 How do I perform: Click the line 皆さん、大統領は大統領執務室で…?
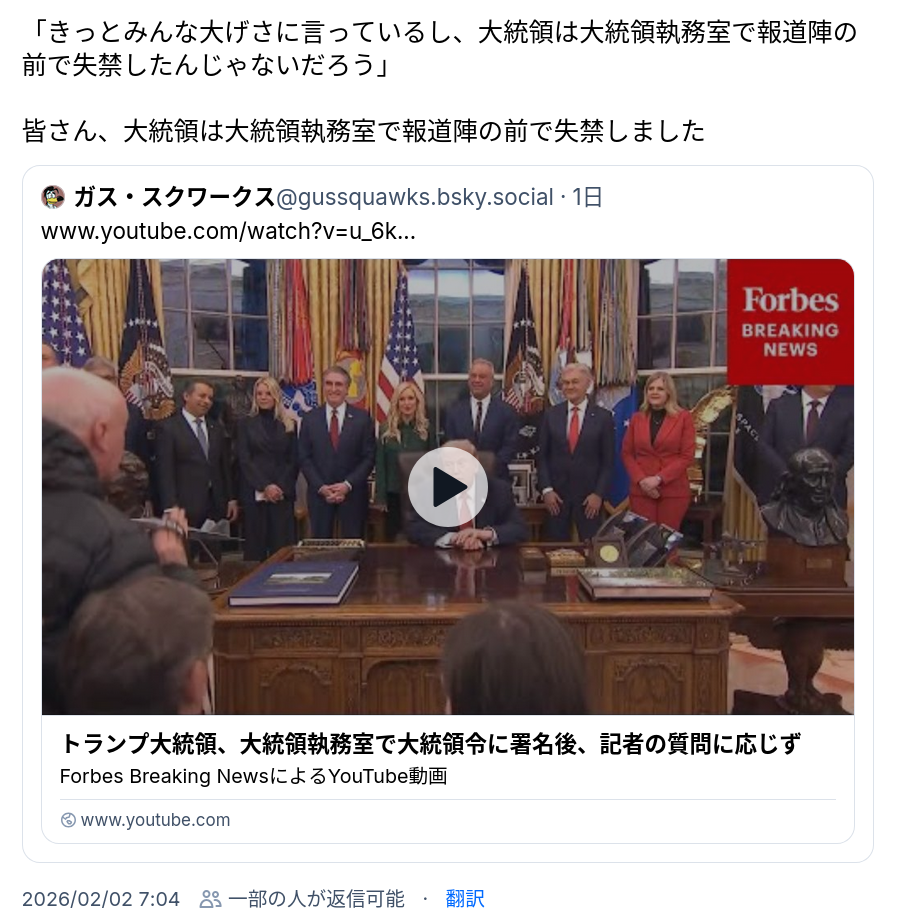point(364,131)
